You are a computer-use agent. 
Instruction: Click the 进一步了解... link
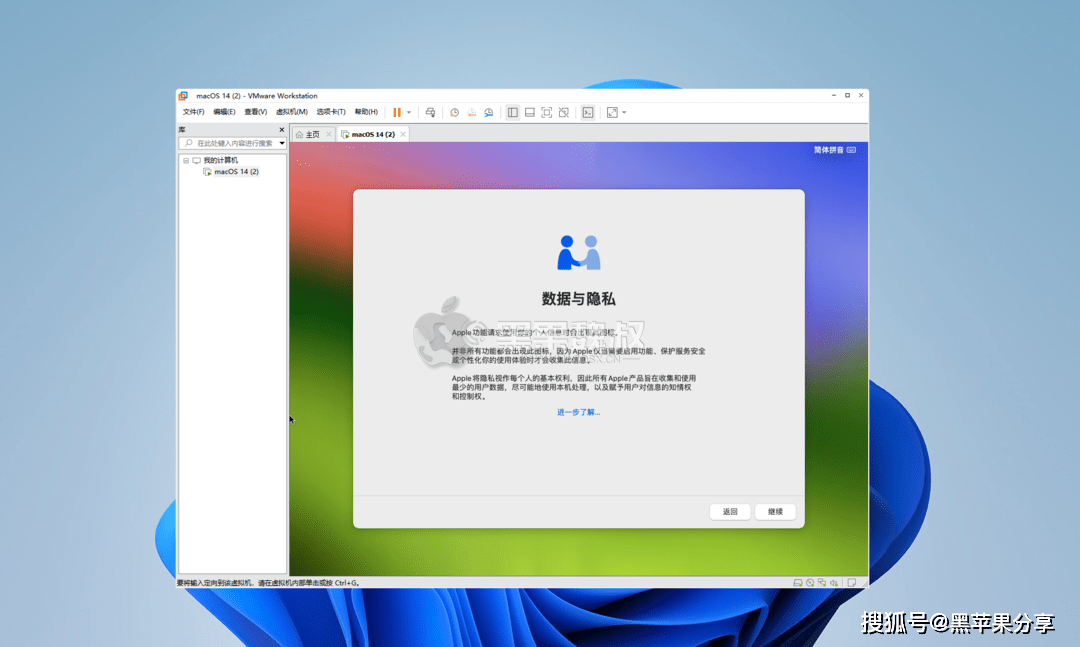579,412
